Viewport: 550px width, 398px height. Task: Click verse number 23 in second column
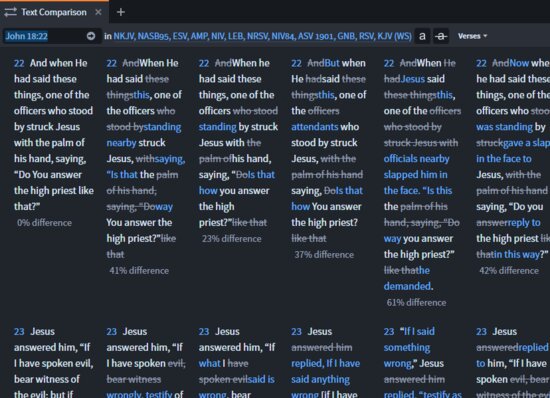click(x=112, y=332)
